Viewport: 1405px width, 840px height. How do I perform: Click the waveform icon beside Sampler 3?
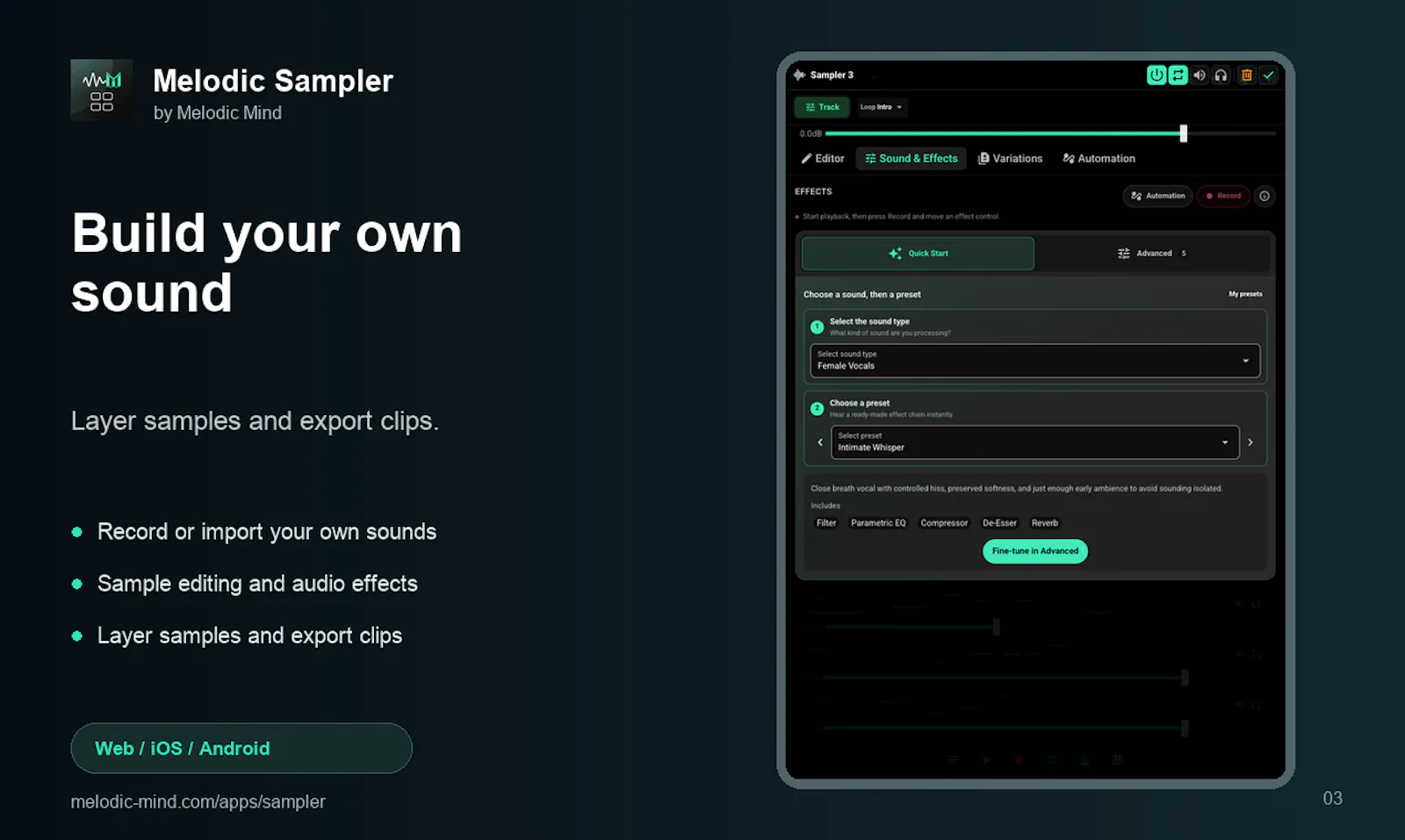[799, 75]
